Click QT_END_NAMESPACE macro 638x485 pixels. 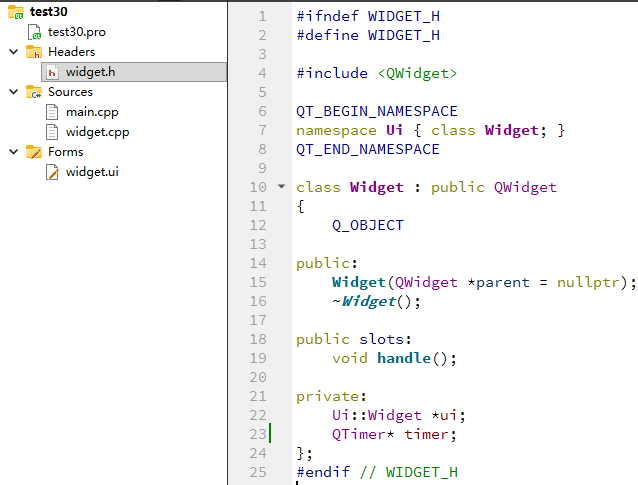coord(368,149)
